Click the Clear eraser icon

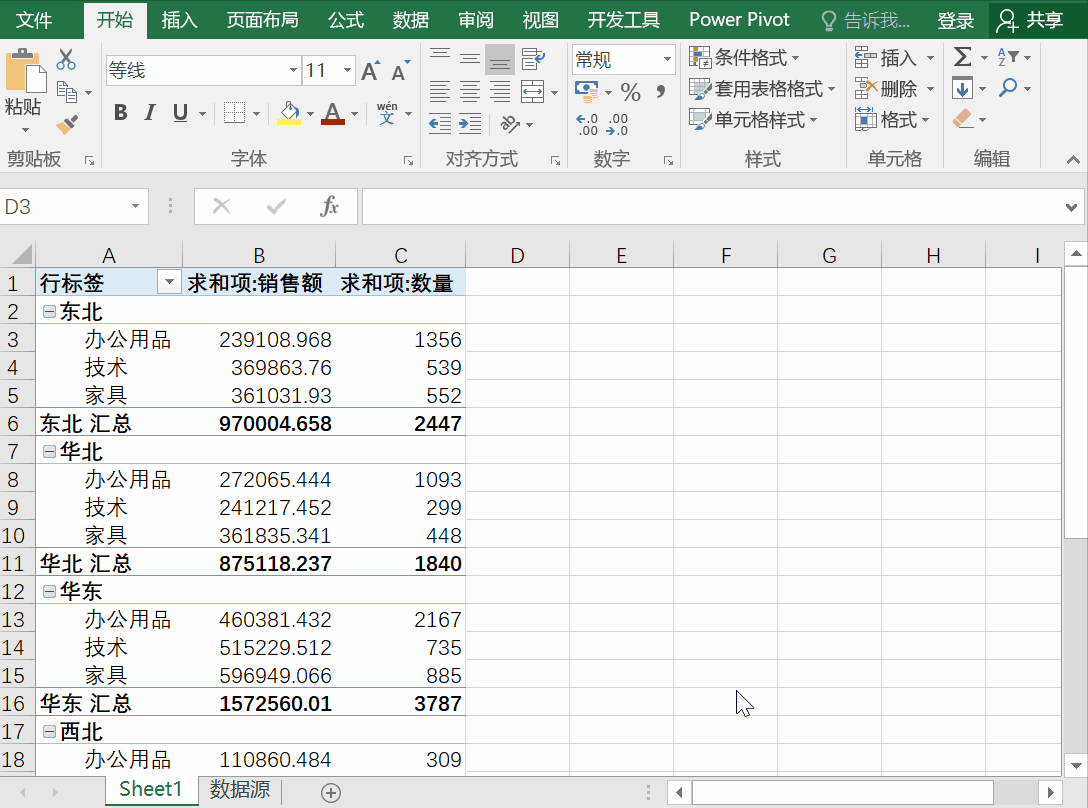pos(963,119)
